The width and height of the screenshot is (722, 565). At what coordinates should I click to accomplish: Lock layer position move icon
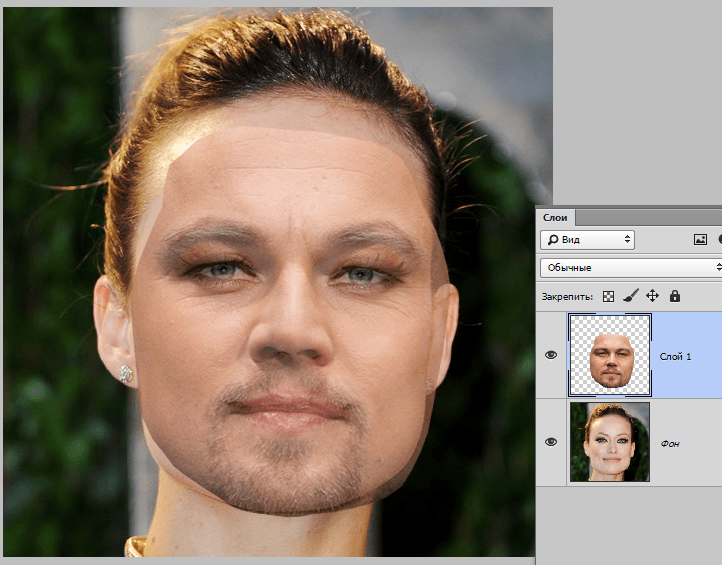652,296
